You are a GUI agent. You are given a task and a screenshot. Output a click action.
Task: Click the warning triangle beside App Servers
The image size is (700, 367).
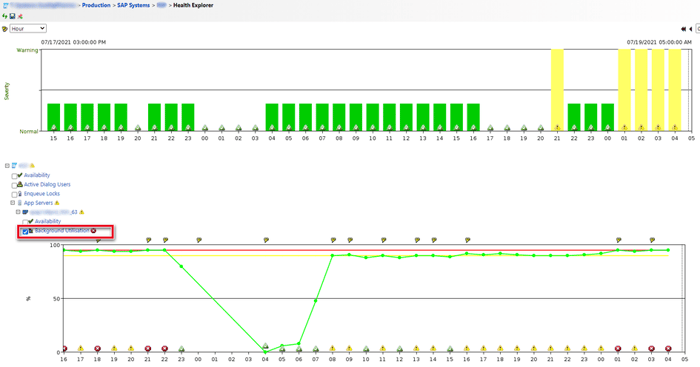click(x=57, y=203)
